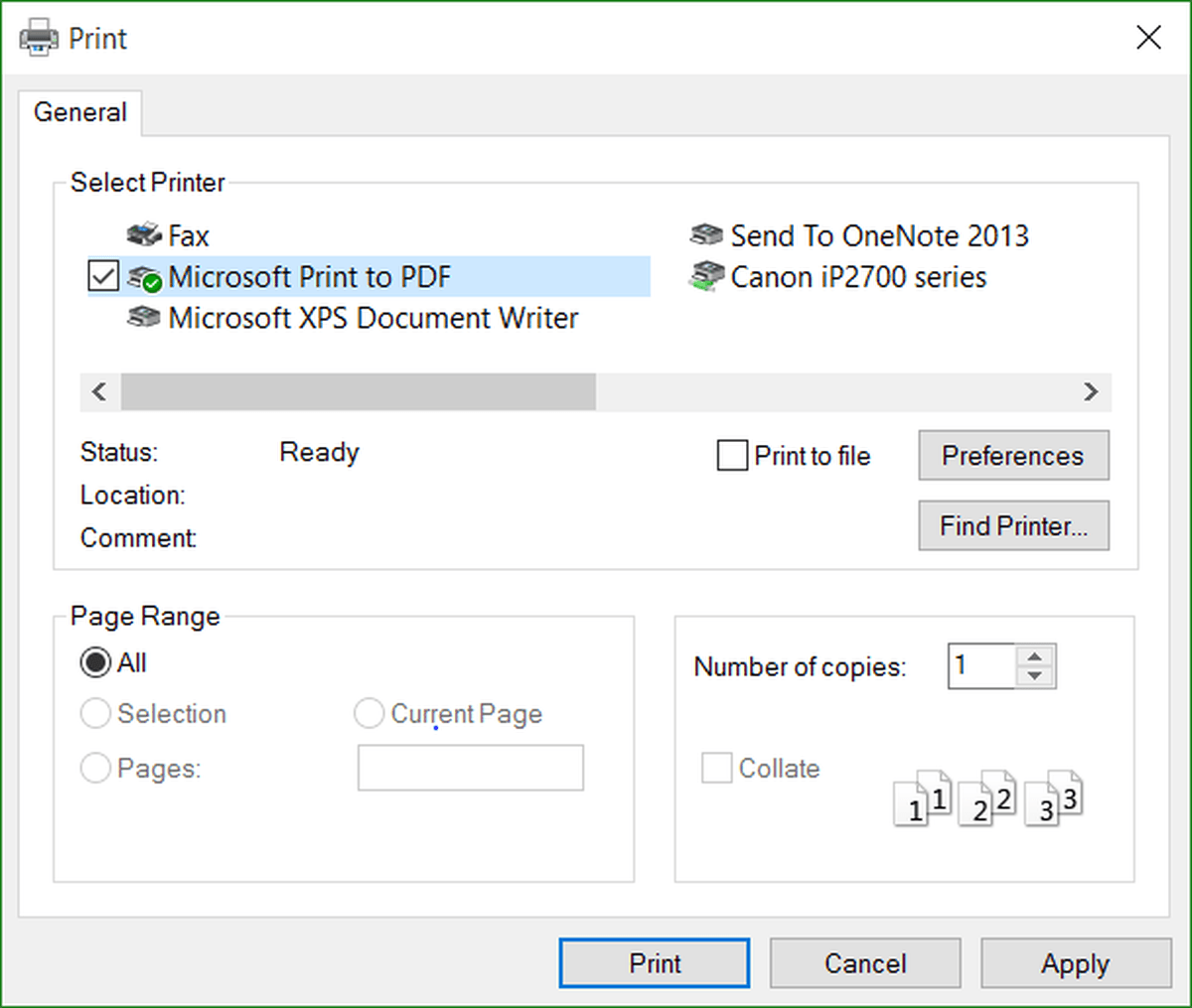Image resolution: width=1192 pixels, height=1008 pixels.
Task: Uncheck the Microsoft Print to PDF selection box
Action: 103,276
